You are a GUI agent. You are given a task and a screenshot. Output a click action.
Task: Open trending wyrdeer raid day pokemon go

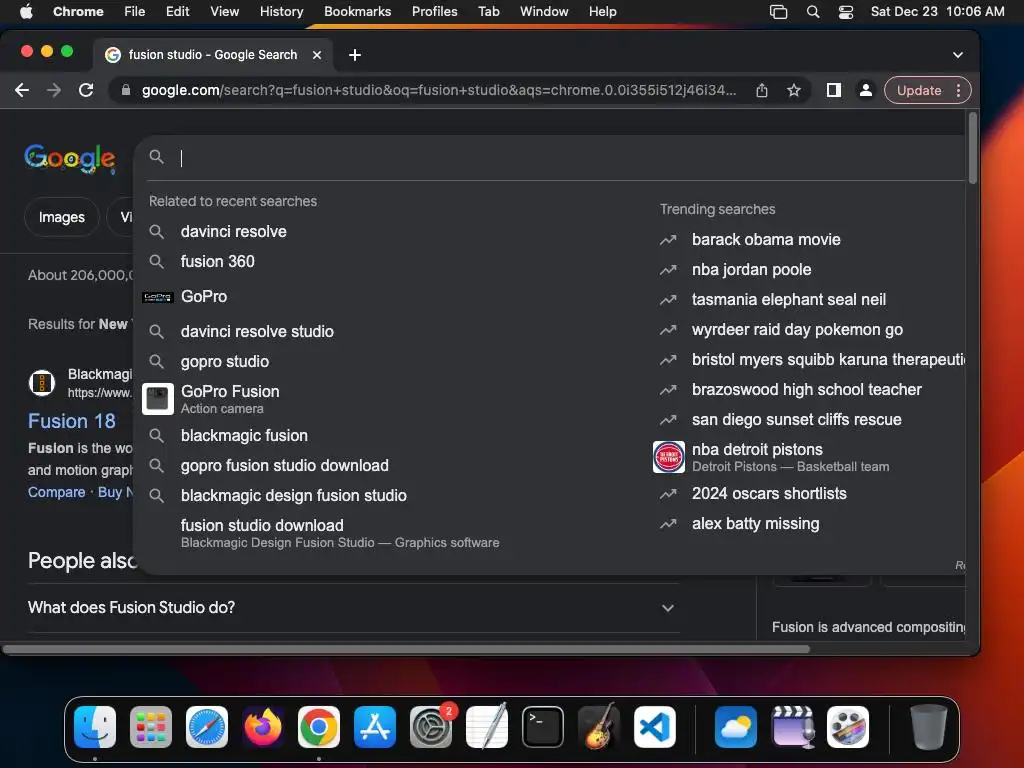coord(797,330)
